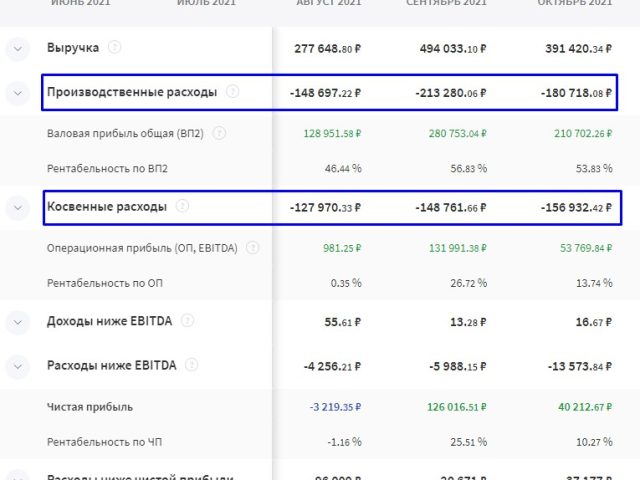Click expense below EBITDA -4 256.21 ₽
The width and height of the screenshot is (640, 480).
click(x=332, y=367)
